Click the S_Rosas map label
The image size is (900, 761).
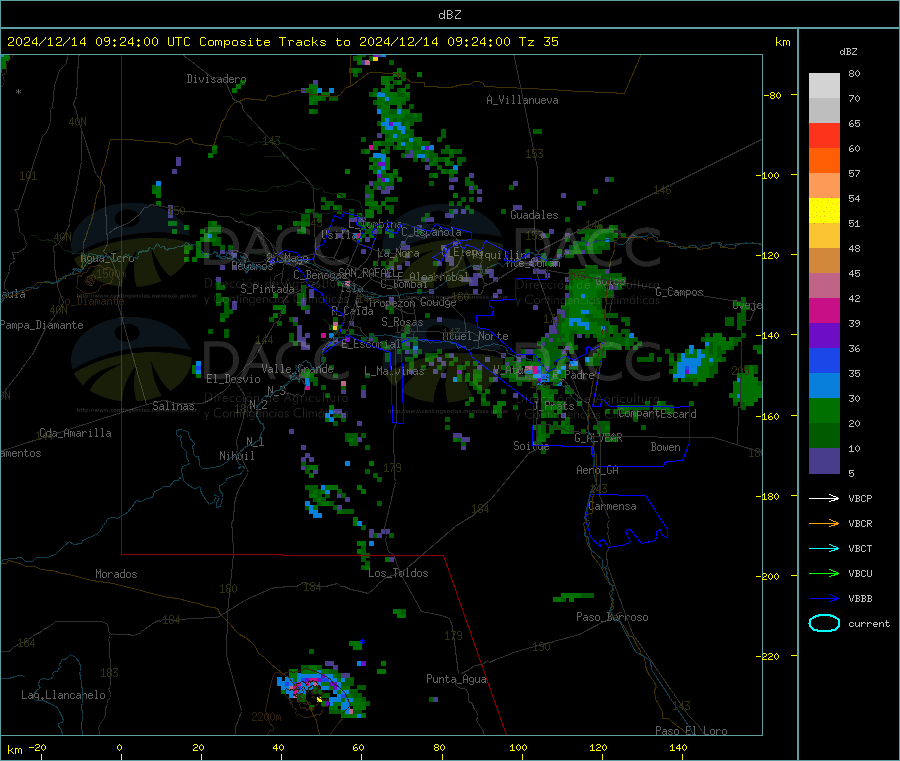point(402,322)
